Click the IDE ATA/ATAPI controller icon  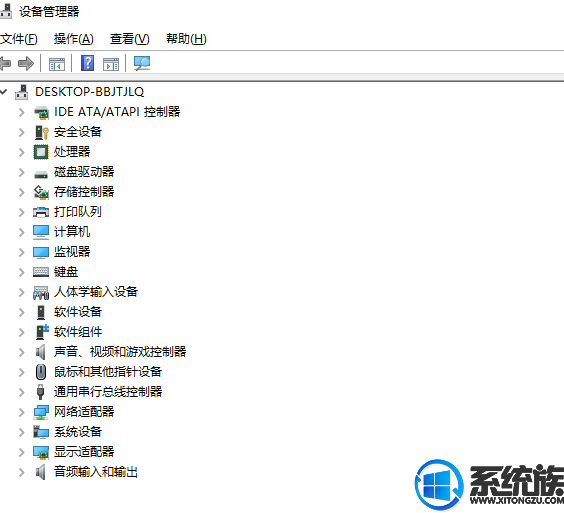41,113
